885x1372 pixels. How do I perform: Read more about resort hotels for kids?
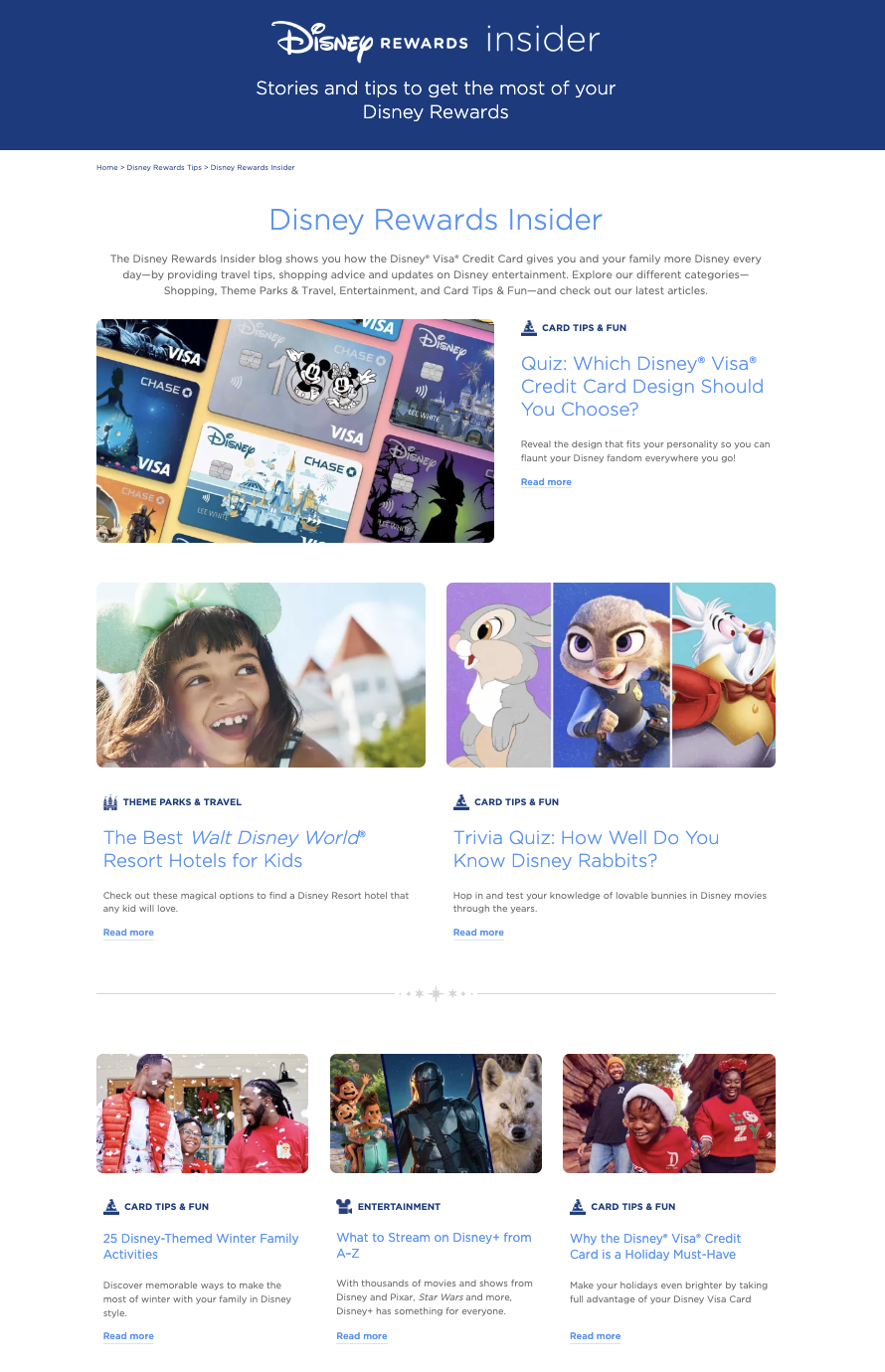(x=128, y=933)
